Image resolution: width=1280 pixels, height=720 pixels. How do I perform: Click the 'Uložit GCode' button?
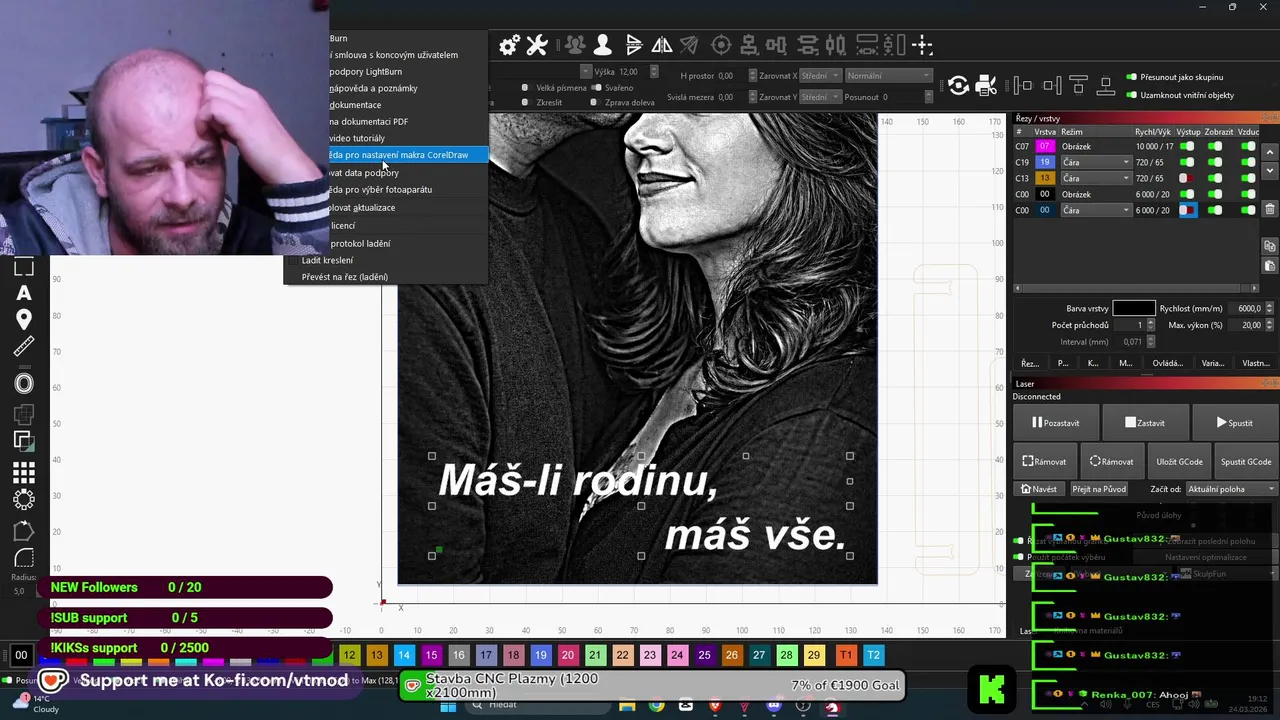point(1179,461)
